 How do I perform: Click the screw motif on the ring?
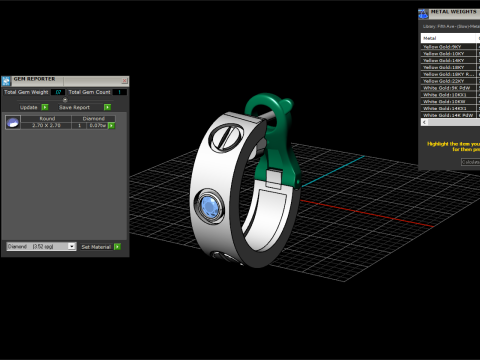[226, 137]
